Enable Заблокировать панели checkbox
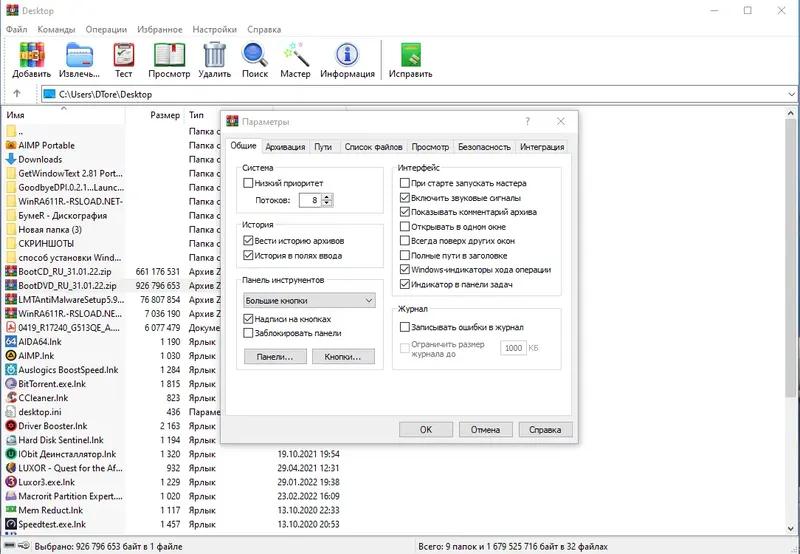The height and width of the screenshot is (554, 800). coord(248,333)
